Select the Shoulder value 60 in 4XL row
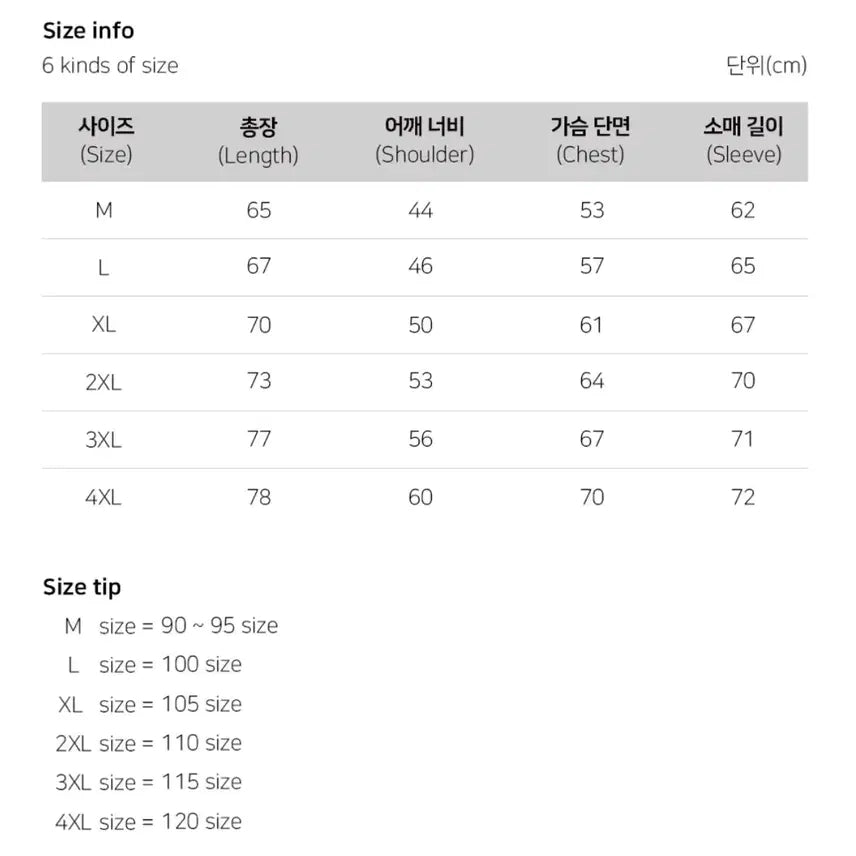The image size is (856, 856). pos(421,497)
